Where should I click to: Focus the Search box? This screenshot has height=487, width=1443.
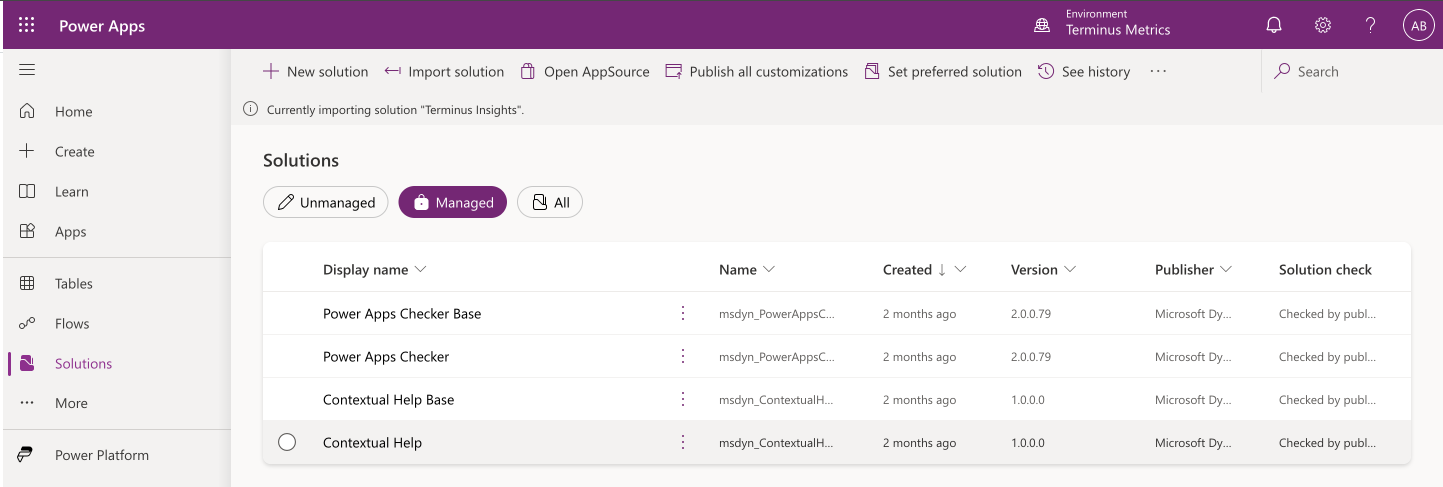(x=1350, y=72)
